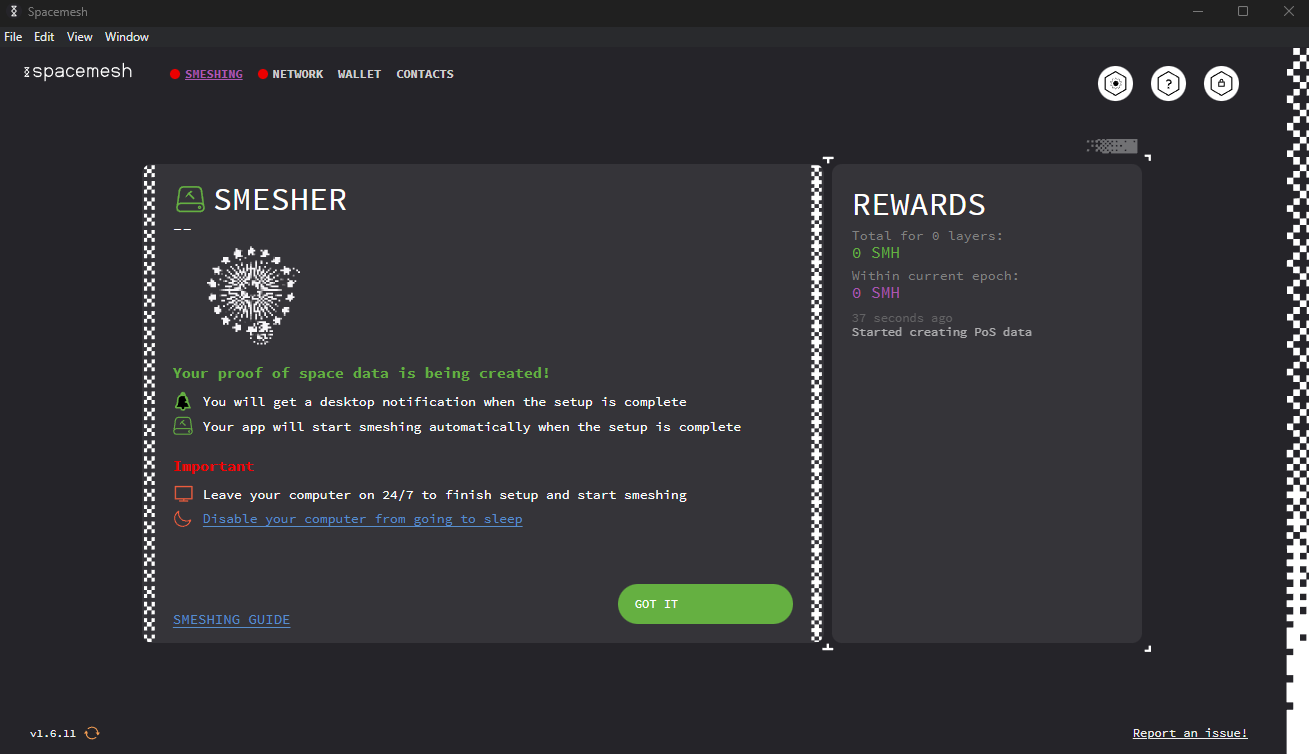Viewport: 1309px width, 754px height.
Task: Click the moon sleep icon
Action: [x=182, y=518]
